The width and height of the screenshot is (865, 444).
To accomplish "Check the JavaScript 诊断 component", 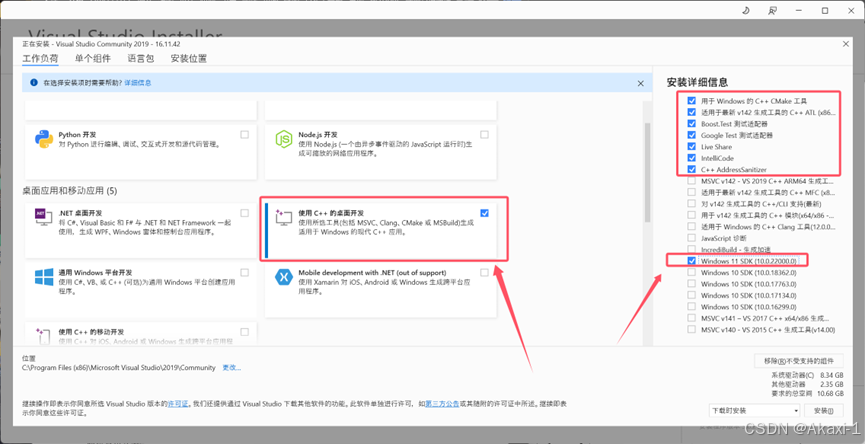I will click(692, 238).
